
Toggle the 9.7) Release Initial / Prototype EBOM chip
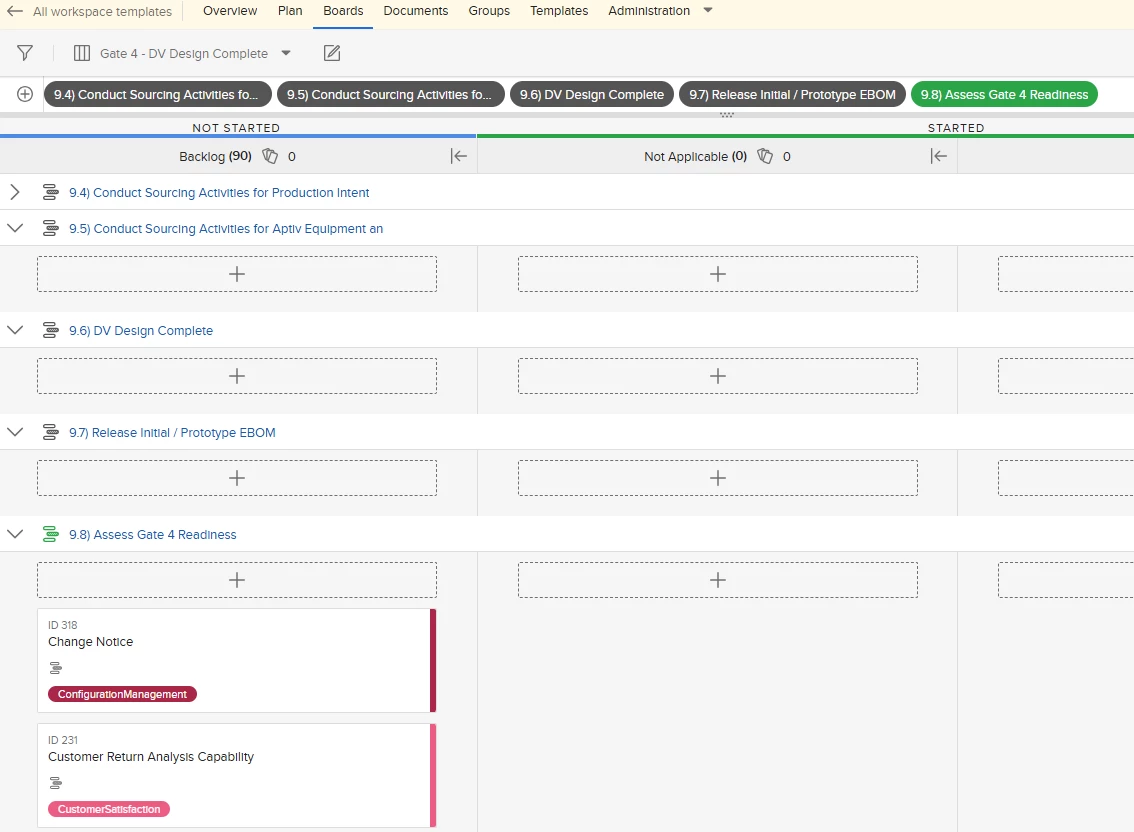pyautogui.click(x=792, y=94)
